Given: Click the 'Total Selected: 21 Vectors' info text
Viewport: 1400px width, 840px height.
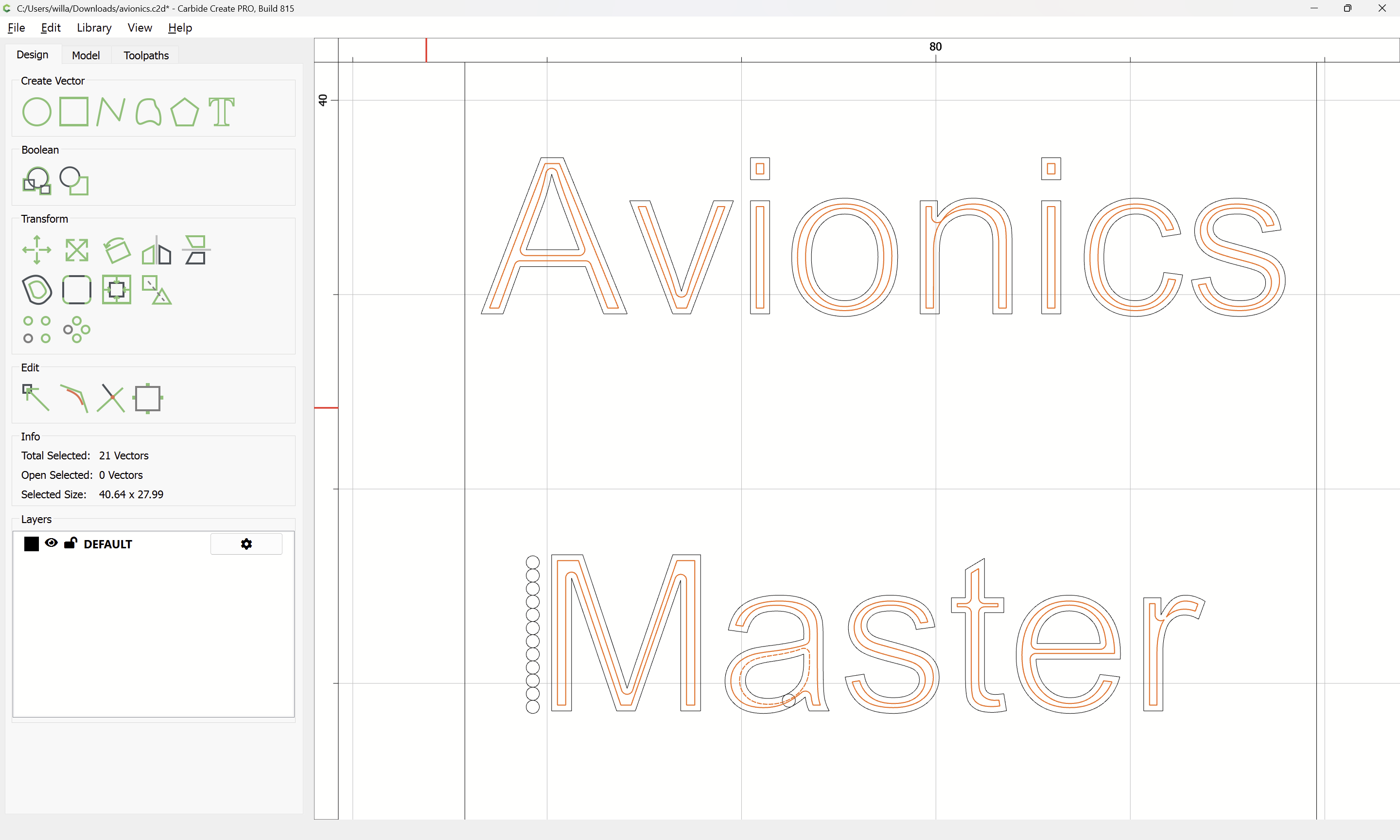Looking at the screenshot, I should [x=85, y=455].
